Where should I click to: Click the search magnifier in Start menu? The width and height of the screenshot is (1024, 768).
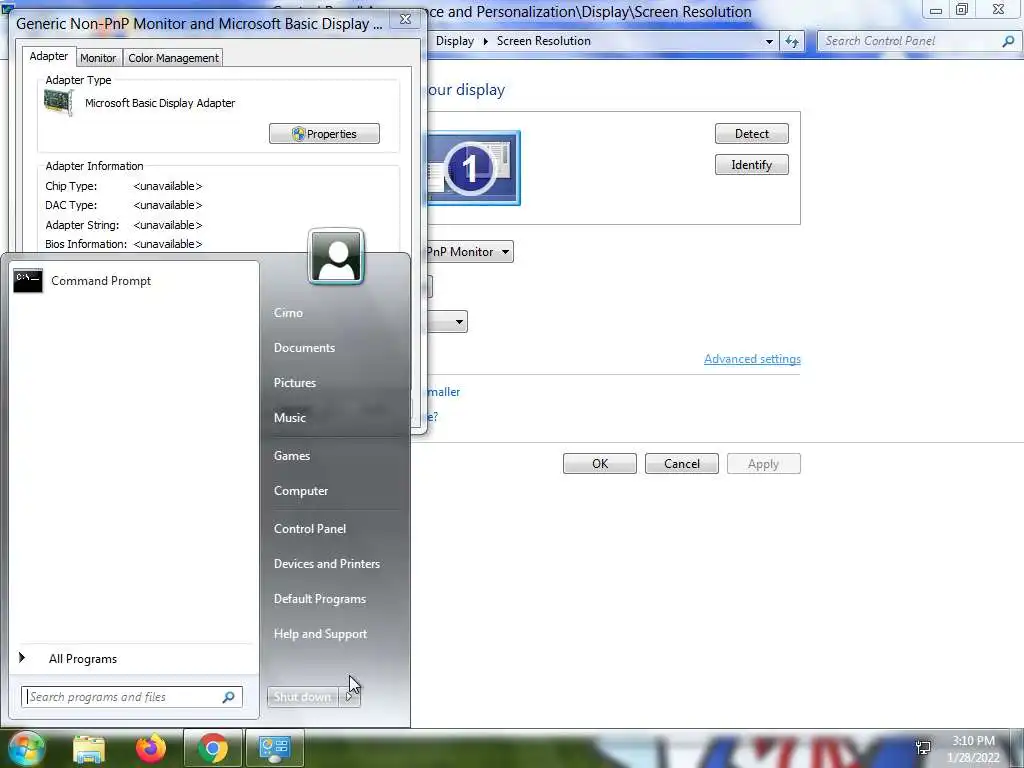point(229,697)
